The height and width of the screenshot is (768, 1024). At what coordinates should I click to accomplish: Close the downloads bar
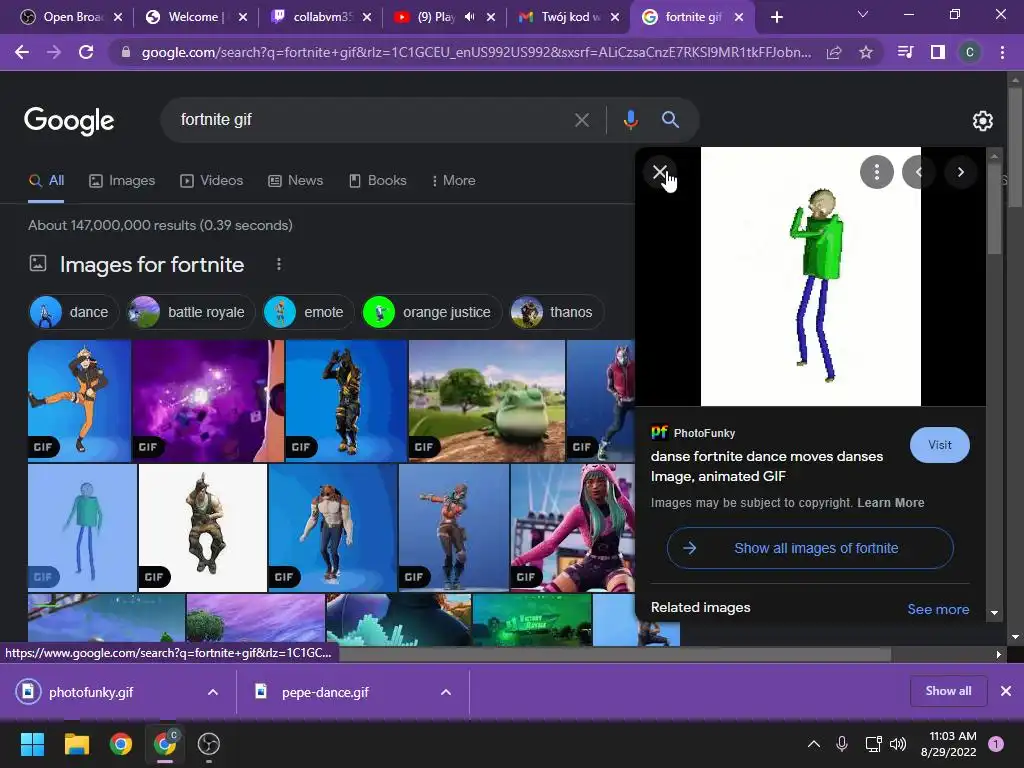coord(1006,691)
